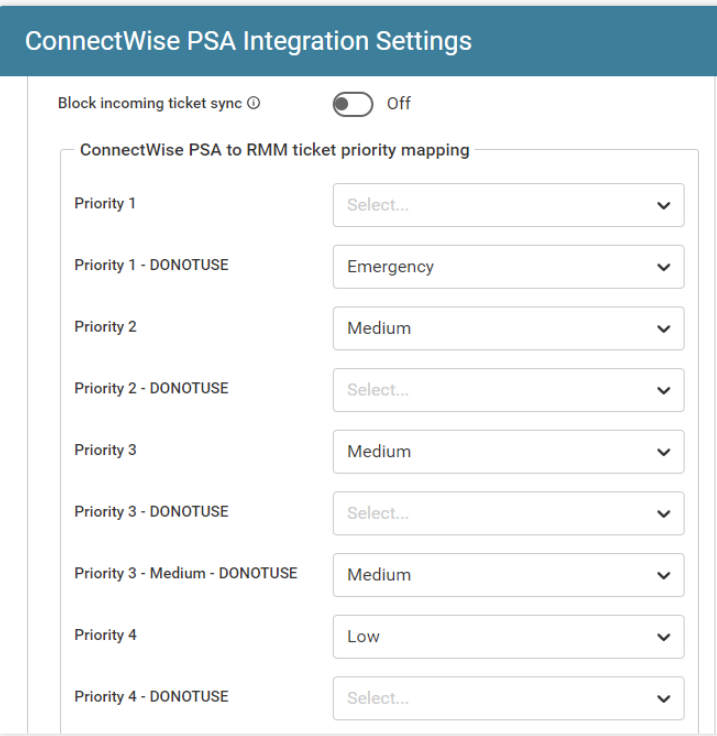
Task: Open the Priority 4 - DONOTUSE dropdown
Action: pos(508,698)
